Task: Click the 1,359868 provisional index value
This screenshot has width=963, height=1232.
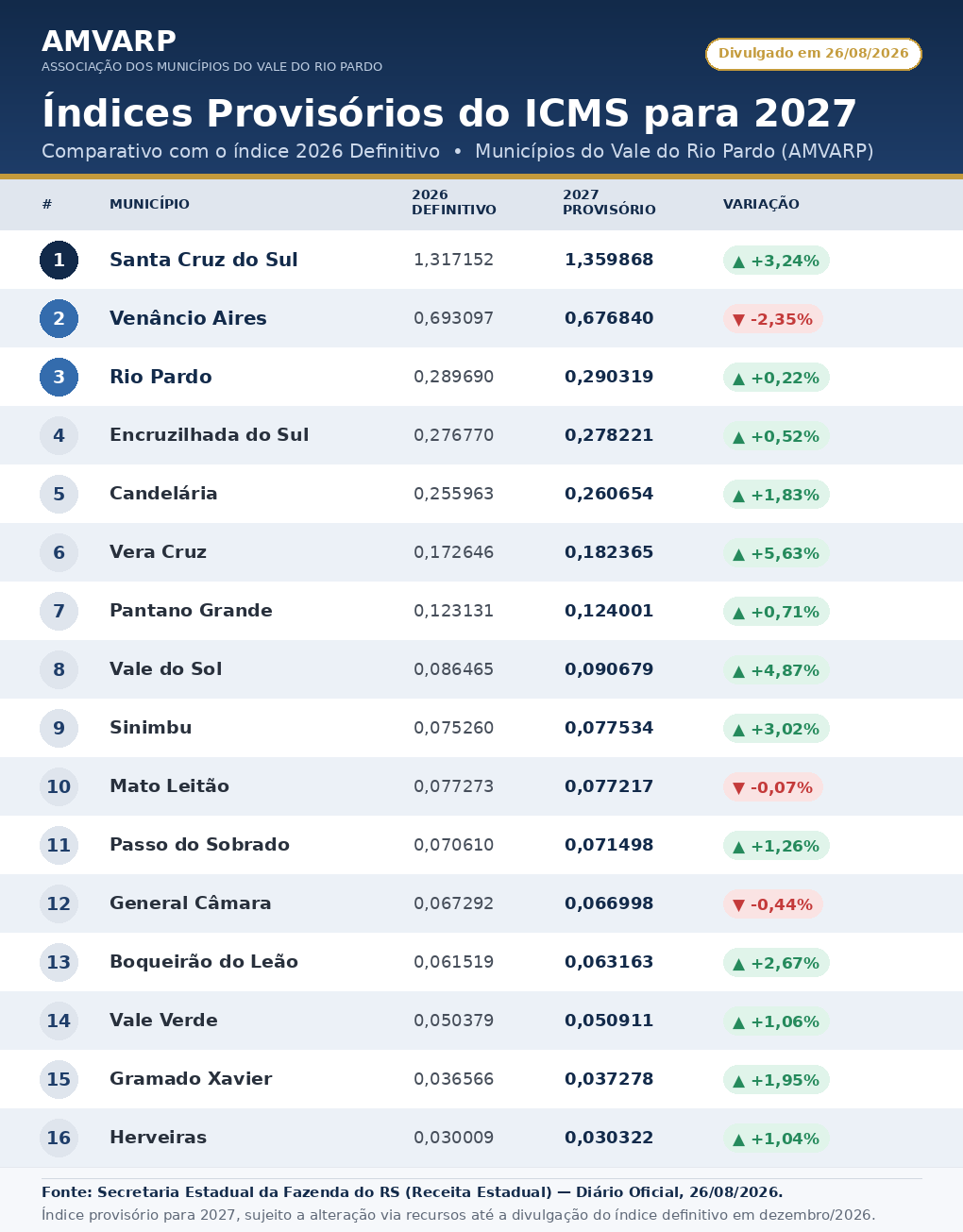Action: 609,260
